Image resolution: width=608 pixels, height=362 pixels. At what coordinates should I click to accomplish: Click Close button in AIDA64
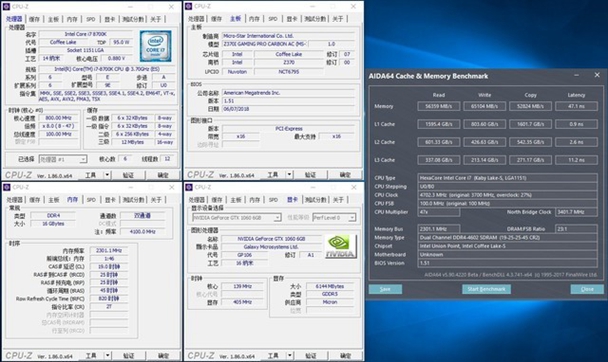point(587,289)
